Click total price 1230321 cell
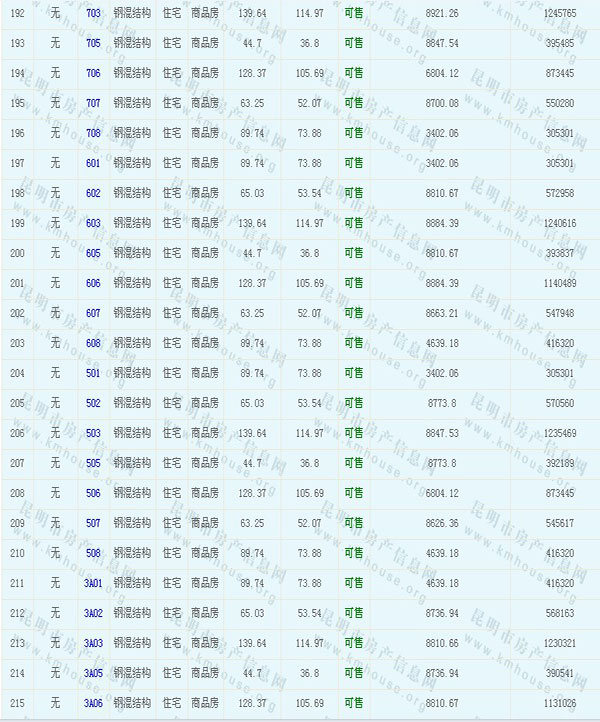 point(559,643)
